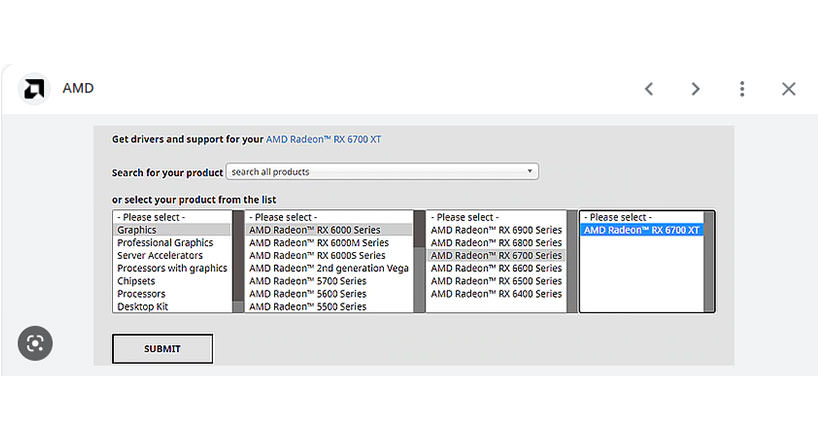Select AMD Radeon 2nd generation Vega

tap(329, 268)
